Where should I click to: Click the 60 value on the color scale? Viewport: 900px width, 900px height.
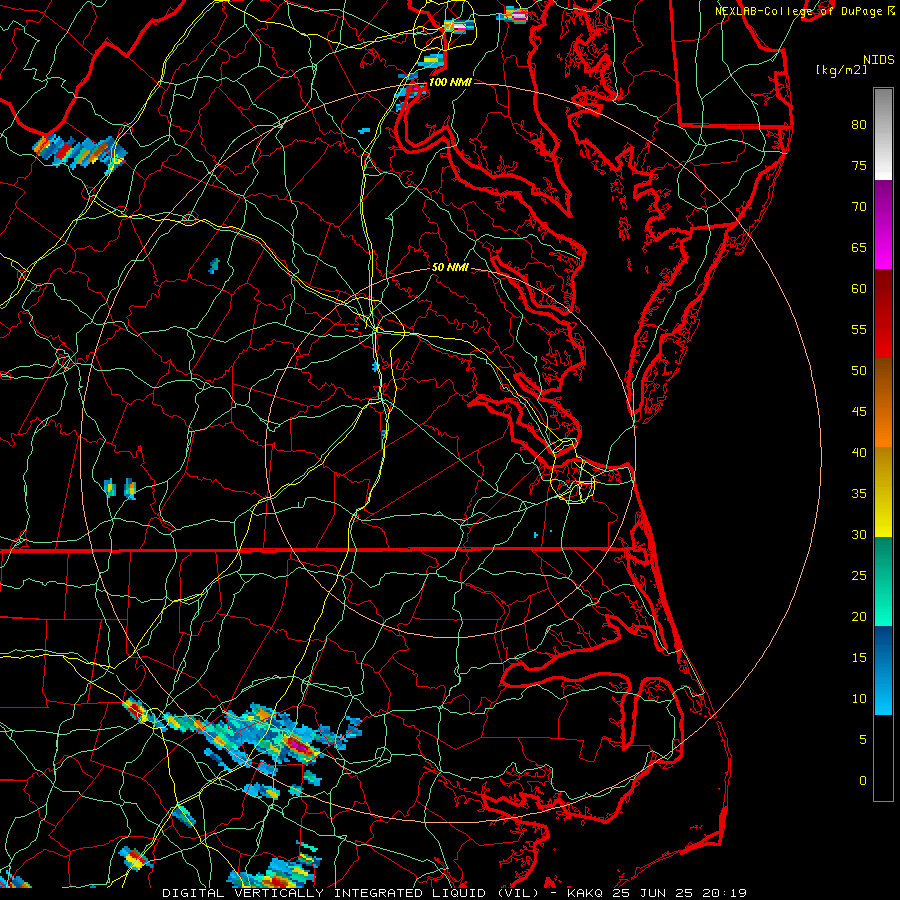(859, 289)
